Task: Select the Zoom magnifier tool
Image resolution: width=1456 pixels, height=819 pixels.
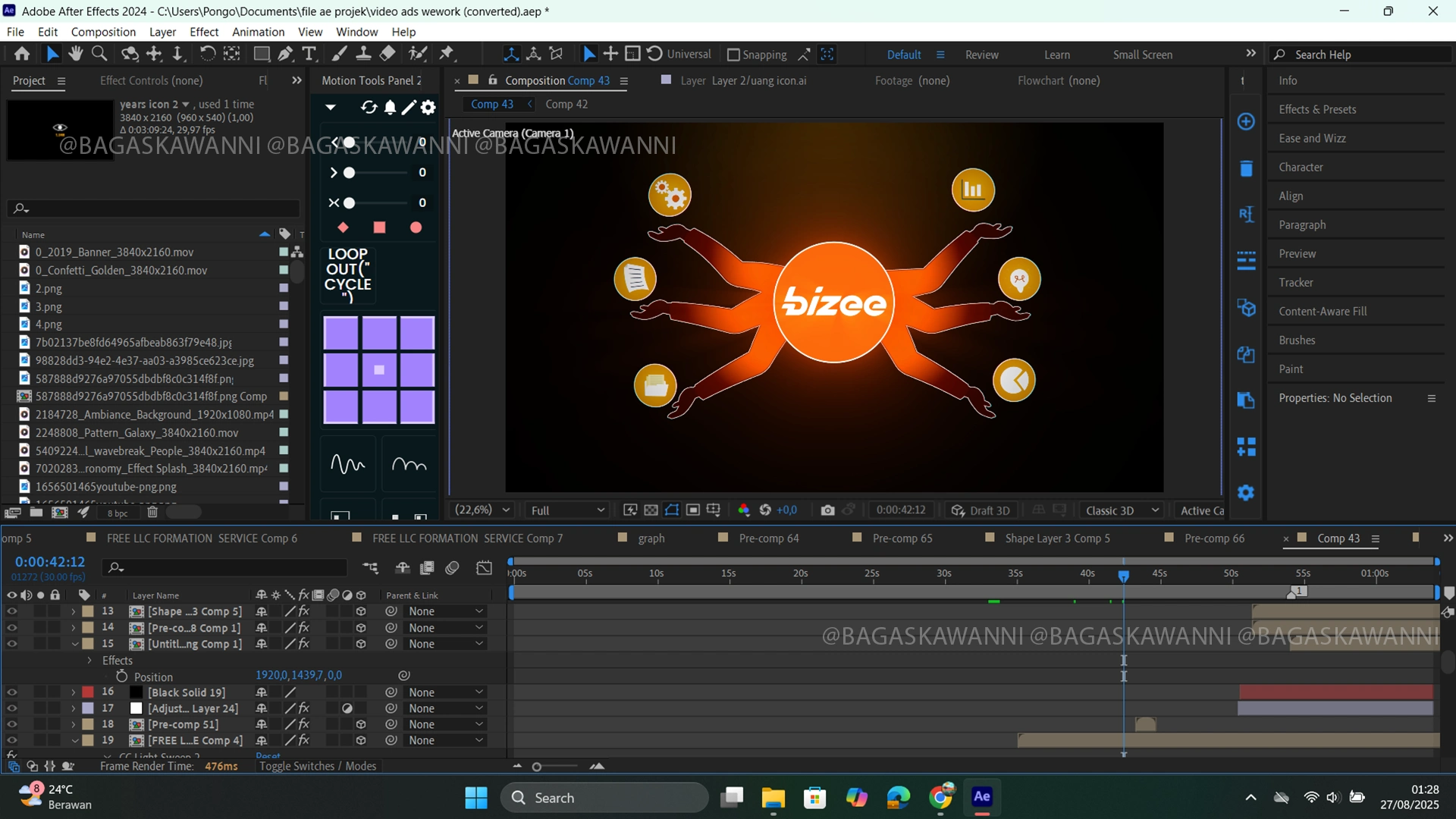Action: (x=99, y=54)
